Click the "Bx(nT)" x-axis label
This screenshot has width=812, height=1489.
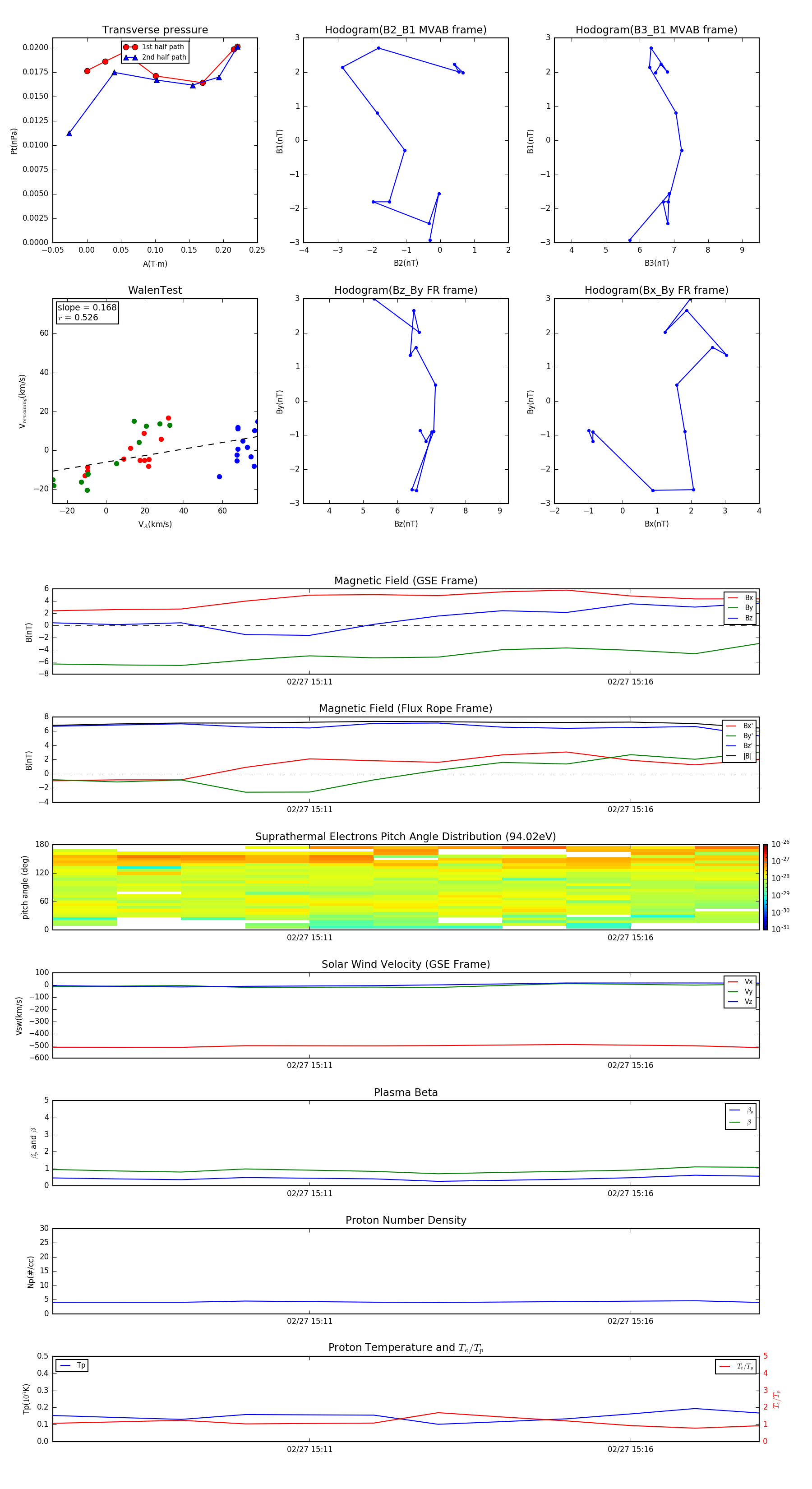[656, 524]
